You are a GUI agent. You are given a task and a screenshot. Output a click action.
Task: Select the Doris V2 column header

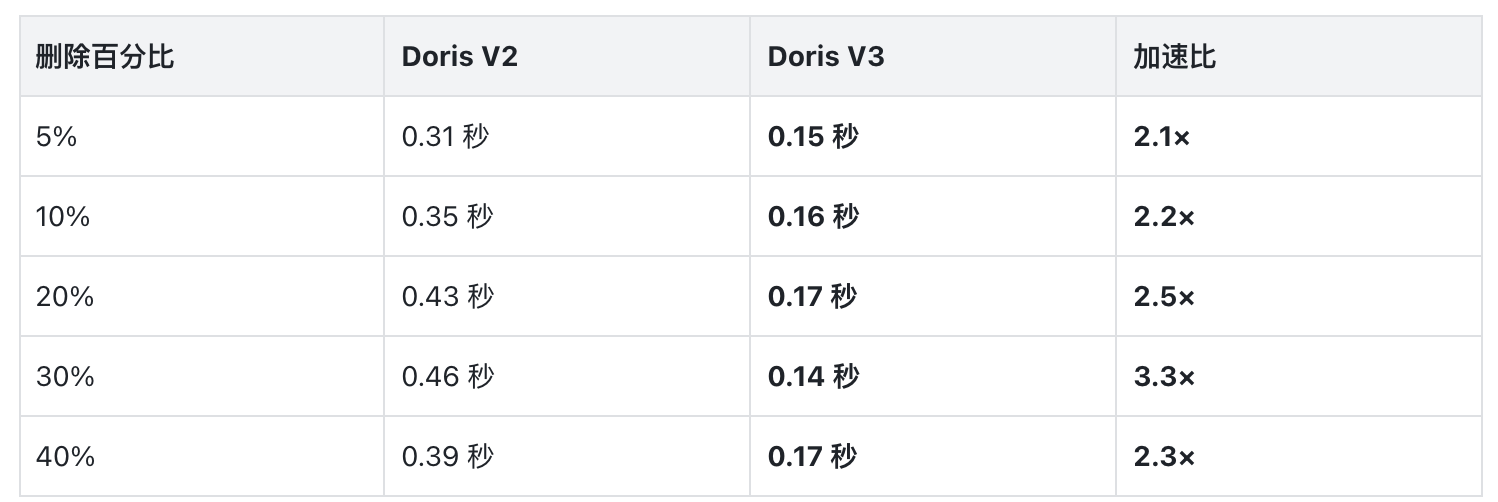567,56
